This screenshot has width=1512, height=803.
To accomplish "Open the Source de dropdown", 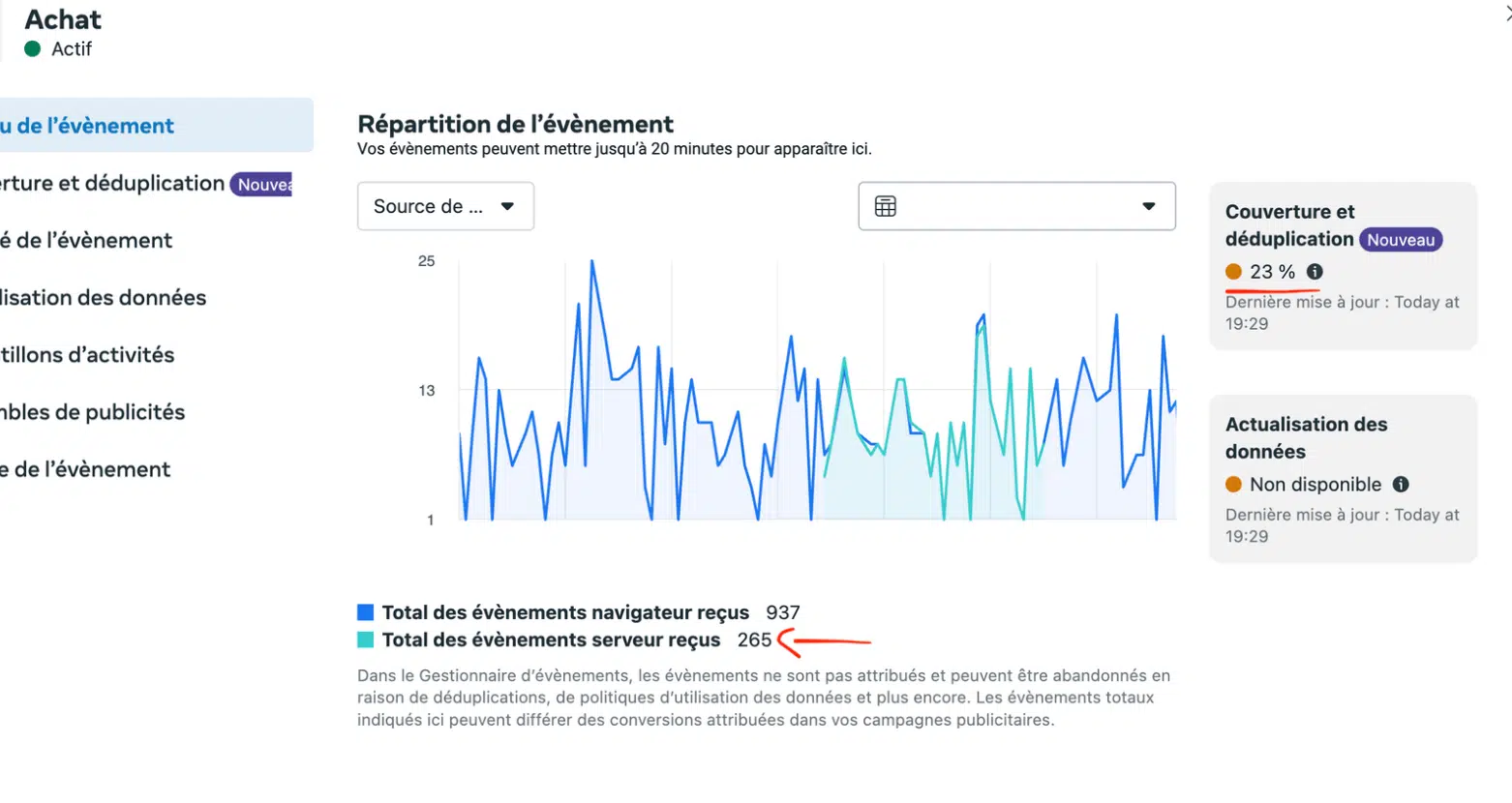I will point(444,206).
